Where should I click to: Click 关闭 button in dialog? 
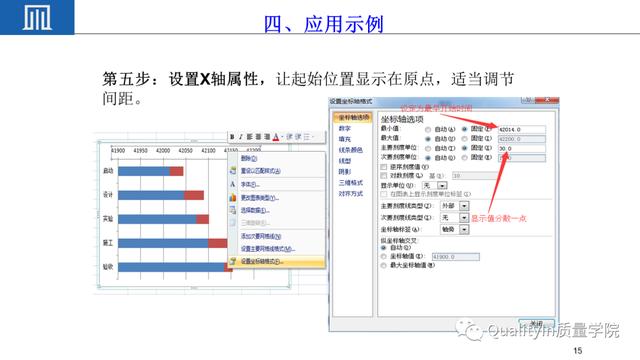point(536,323)
